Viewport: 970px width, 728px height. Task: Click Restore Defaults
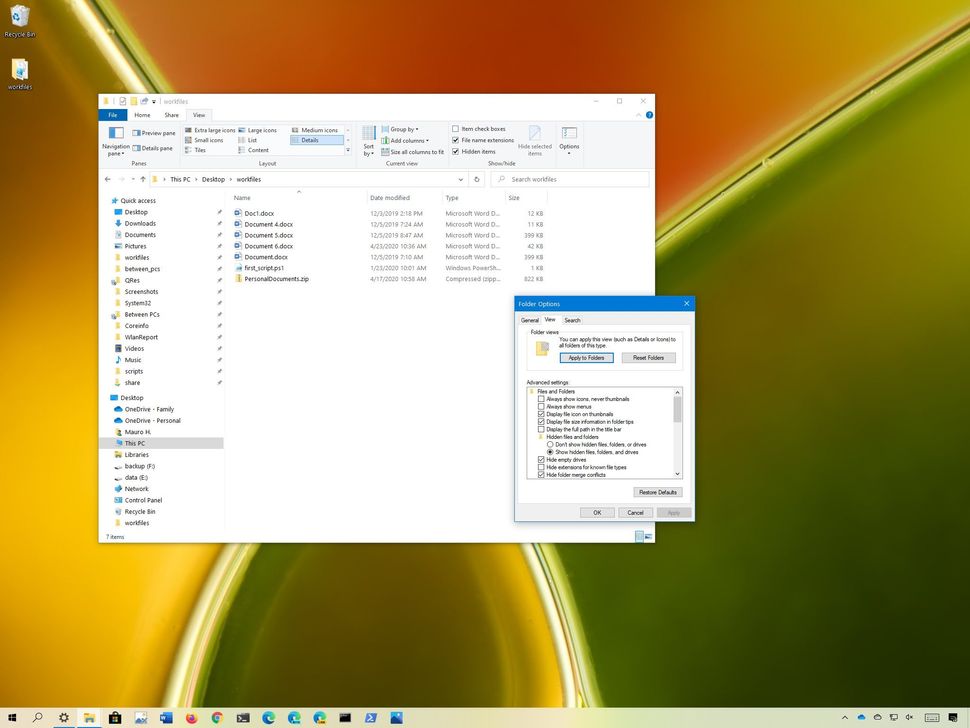point(658,491)
